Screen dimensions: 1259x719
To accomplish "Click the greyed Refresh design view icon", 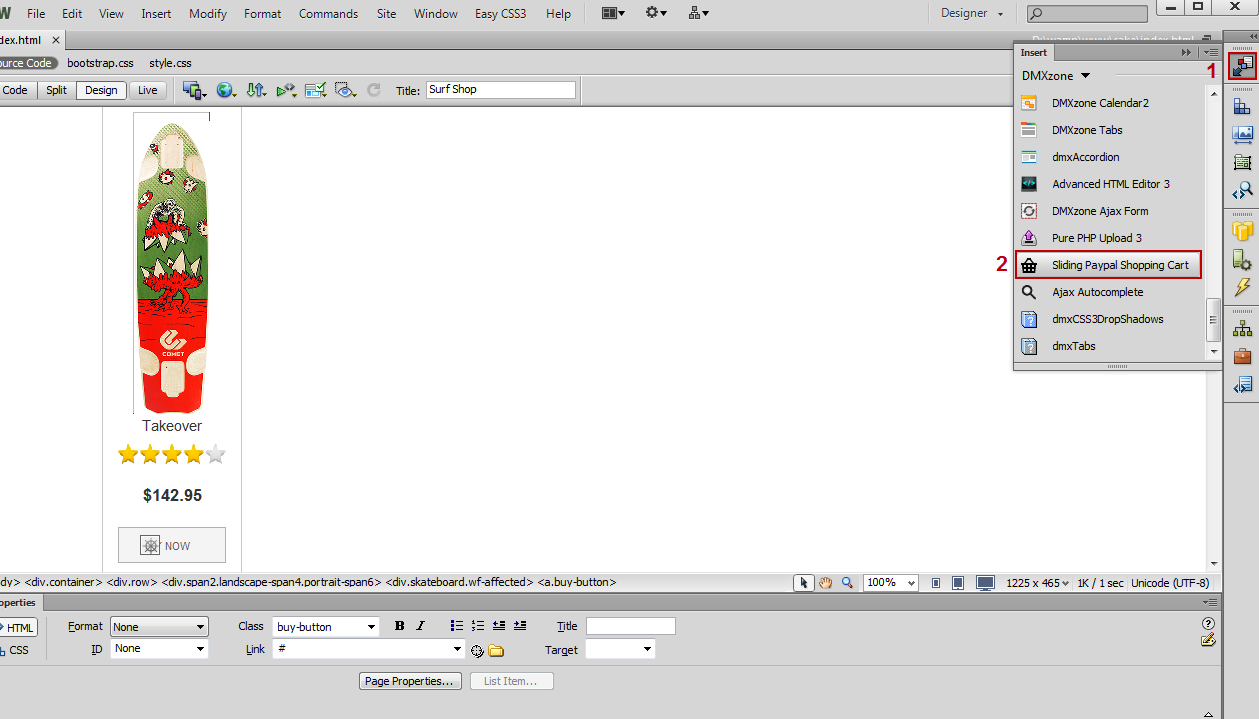I will pos(374,90).
